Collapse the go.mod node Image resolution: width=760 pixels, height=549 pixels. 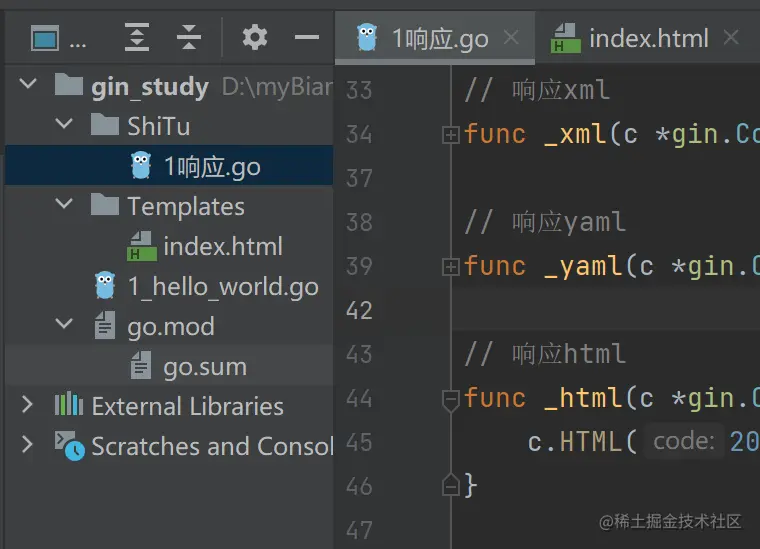pos(64,325)
